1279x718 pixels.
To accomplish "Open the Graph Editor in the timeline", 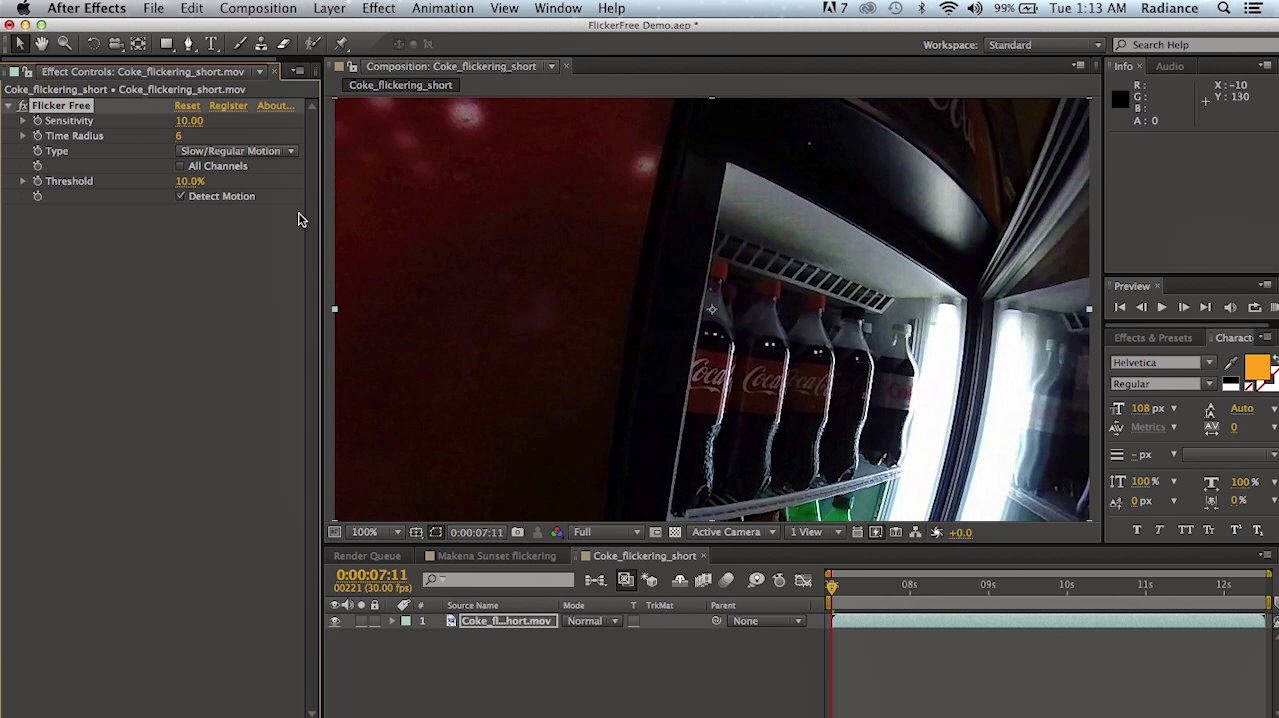I will 804,580.
